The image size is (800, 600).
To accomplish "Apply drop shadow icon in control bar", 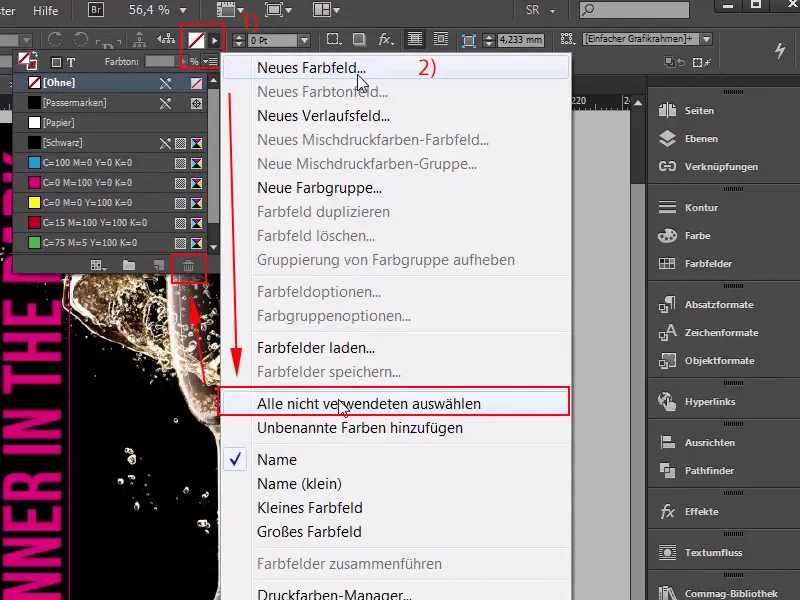I will click(x=359, y=39).
